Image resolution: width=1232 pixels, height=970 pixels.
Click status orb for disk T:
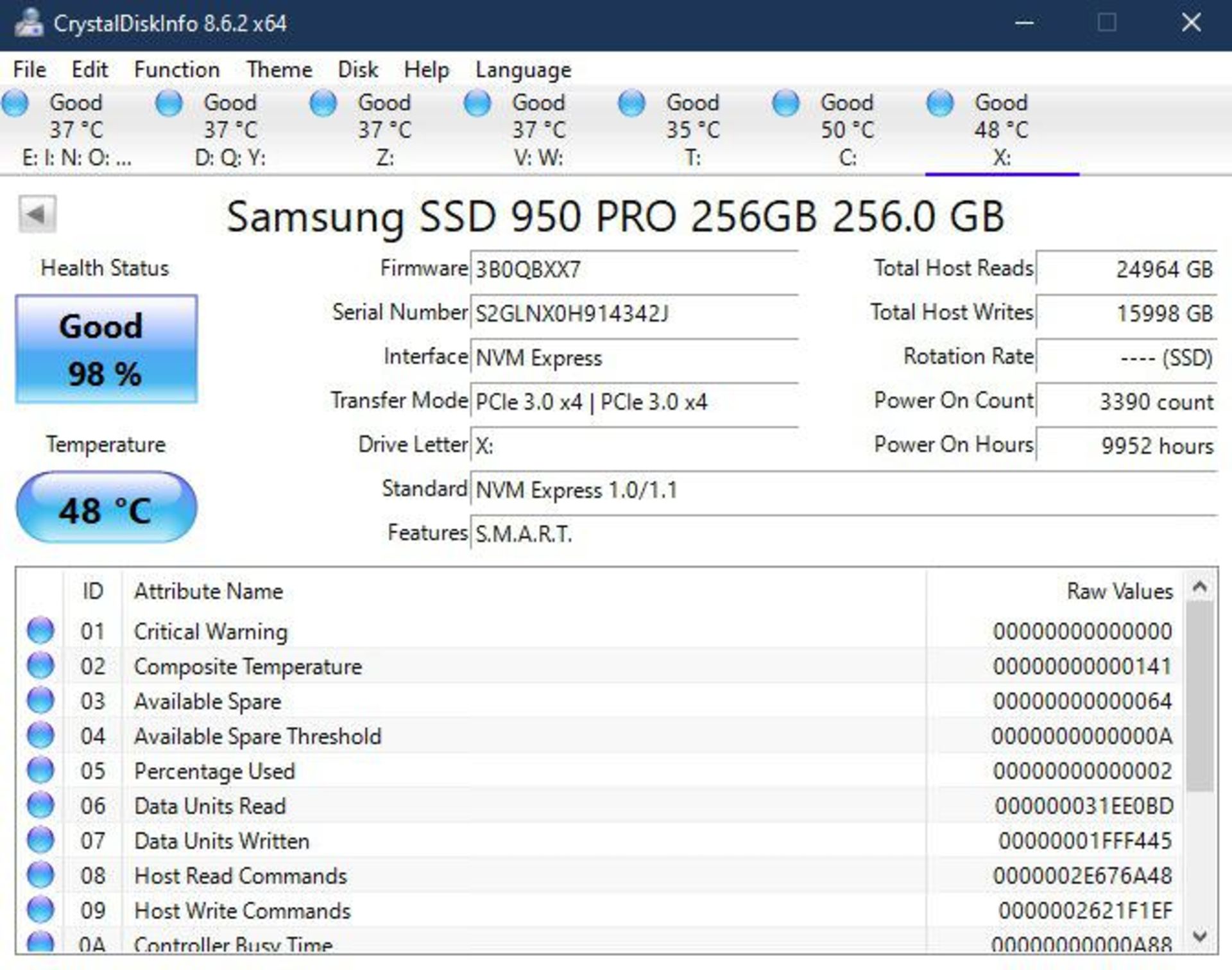click(x=632, y=103)
